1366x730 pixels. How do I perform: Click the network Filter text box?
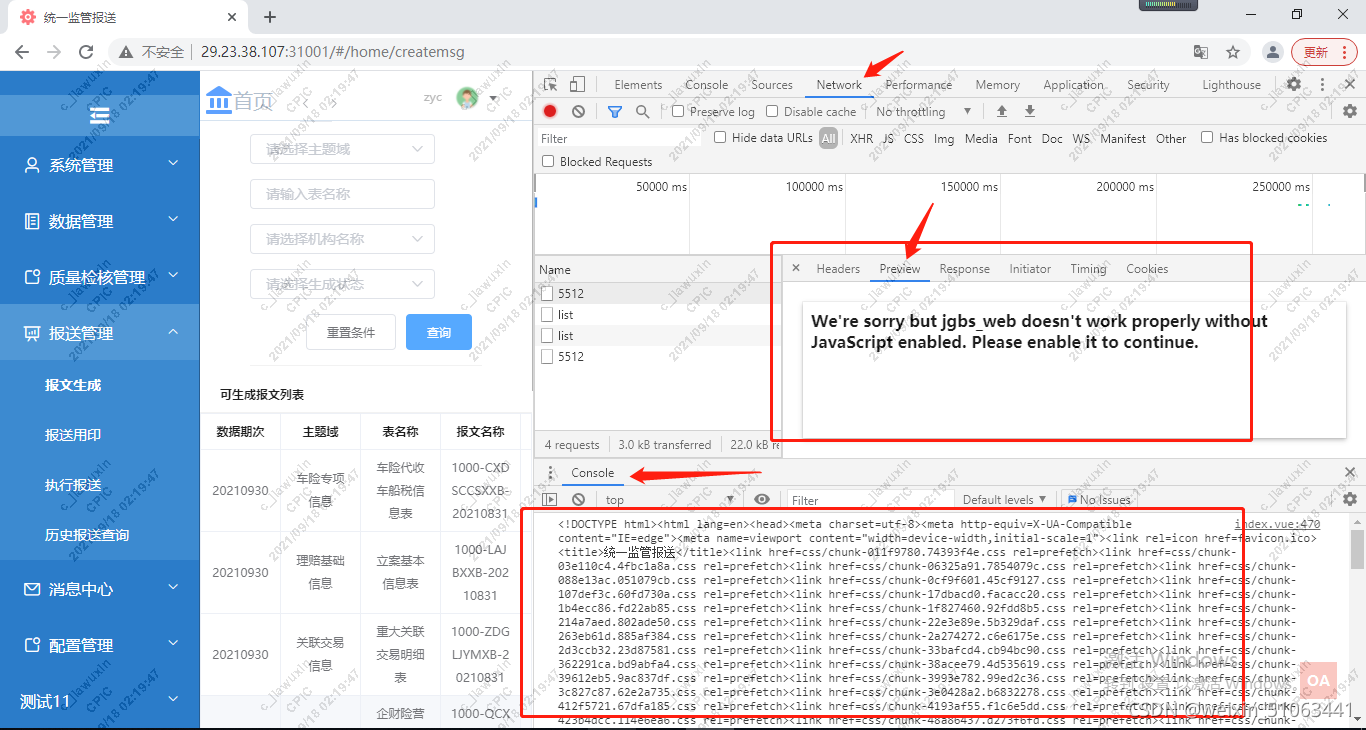coord(620,138)
